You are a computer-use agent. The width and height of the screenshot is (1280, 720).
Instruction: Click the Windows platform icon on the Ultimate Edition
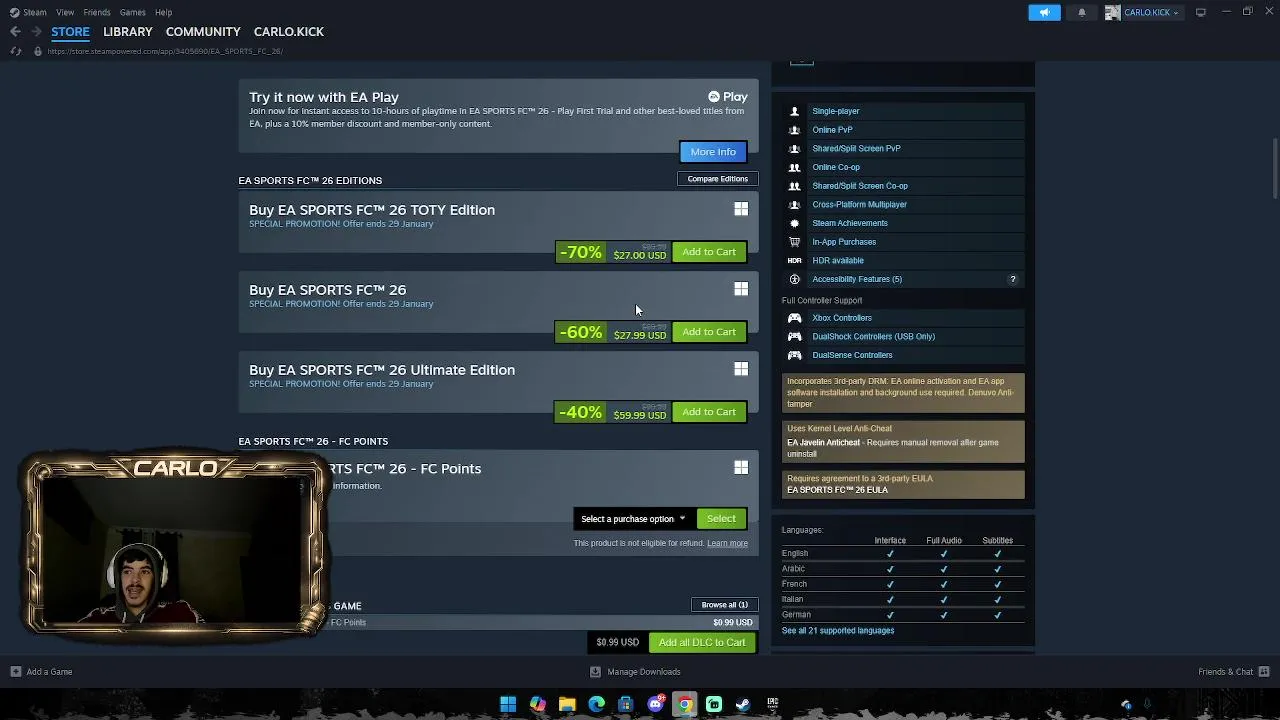pyautogui.click(x=741, y=369)
